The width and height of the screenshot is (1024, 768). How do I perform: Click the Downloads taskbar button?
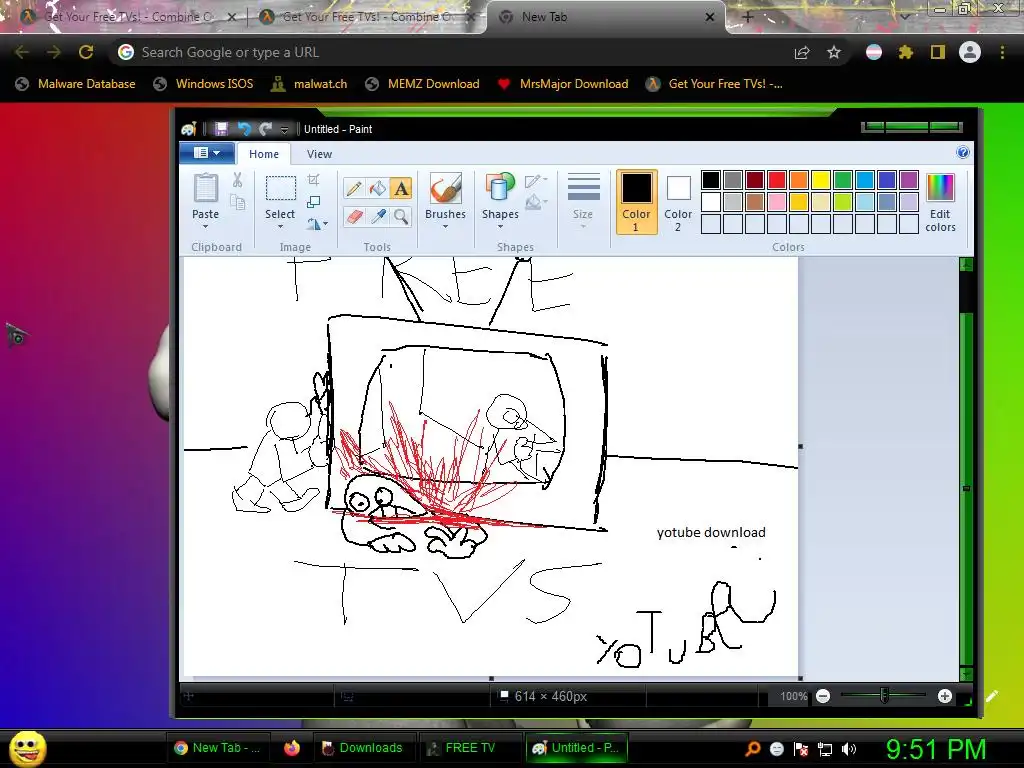click(x=363, y=748)
